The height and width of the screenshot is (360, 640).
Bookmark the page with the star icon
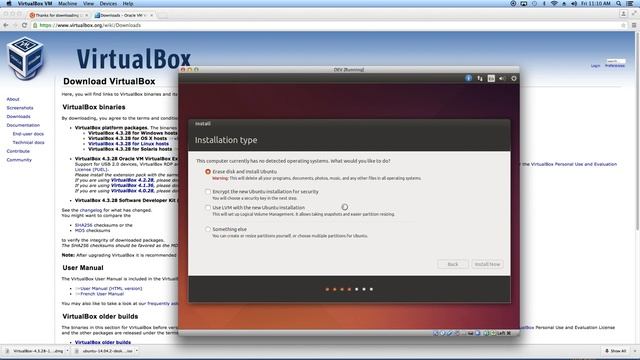point(623,25)
